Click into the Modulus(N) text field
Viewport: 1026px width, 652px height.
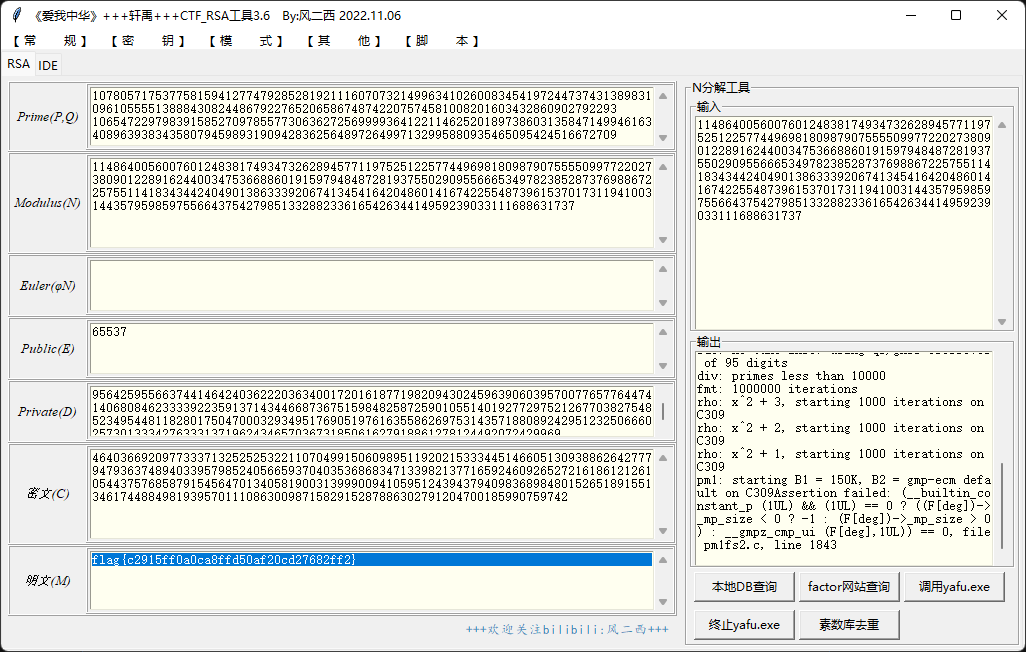371,202
